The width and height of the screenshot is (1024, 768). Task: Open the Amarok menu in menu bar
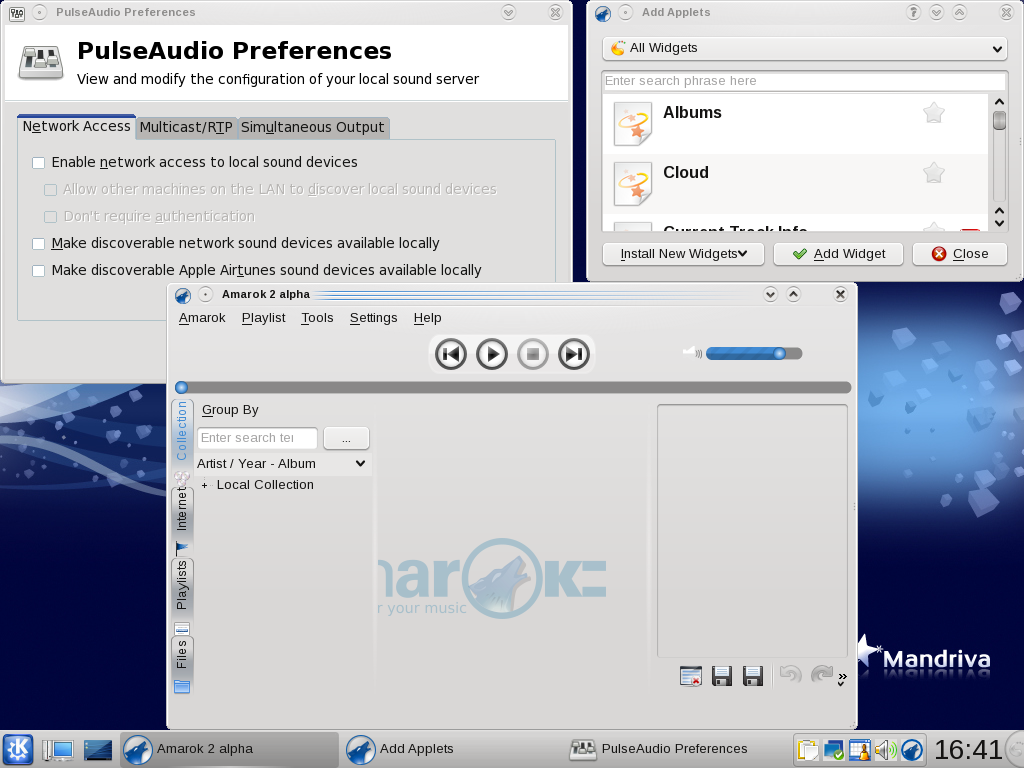coord(202,318)
